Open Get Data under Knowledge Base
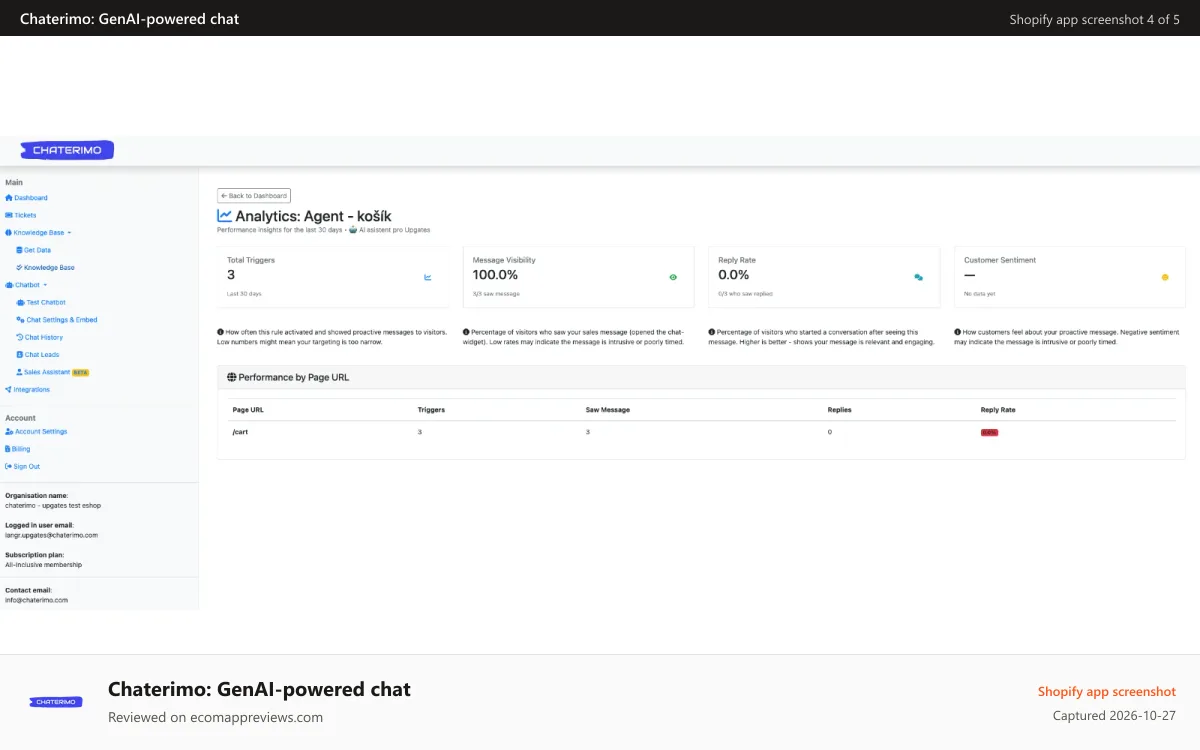Screen dimensions: 1200x750 pos(37,250)
